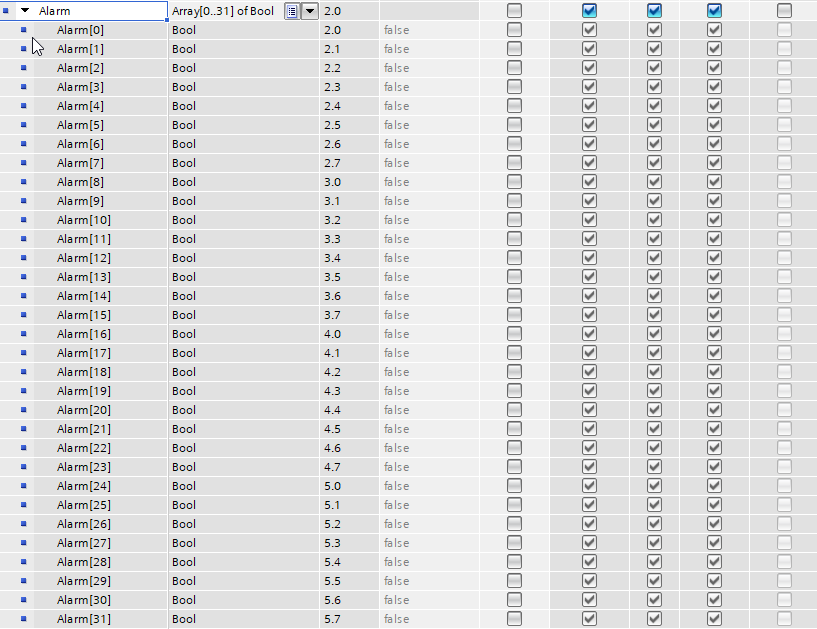Click the tag icon beside Alarm[21]
Viewport: 817px width, 629px height.
pos(23,429)
